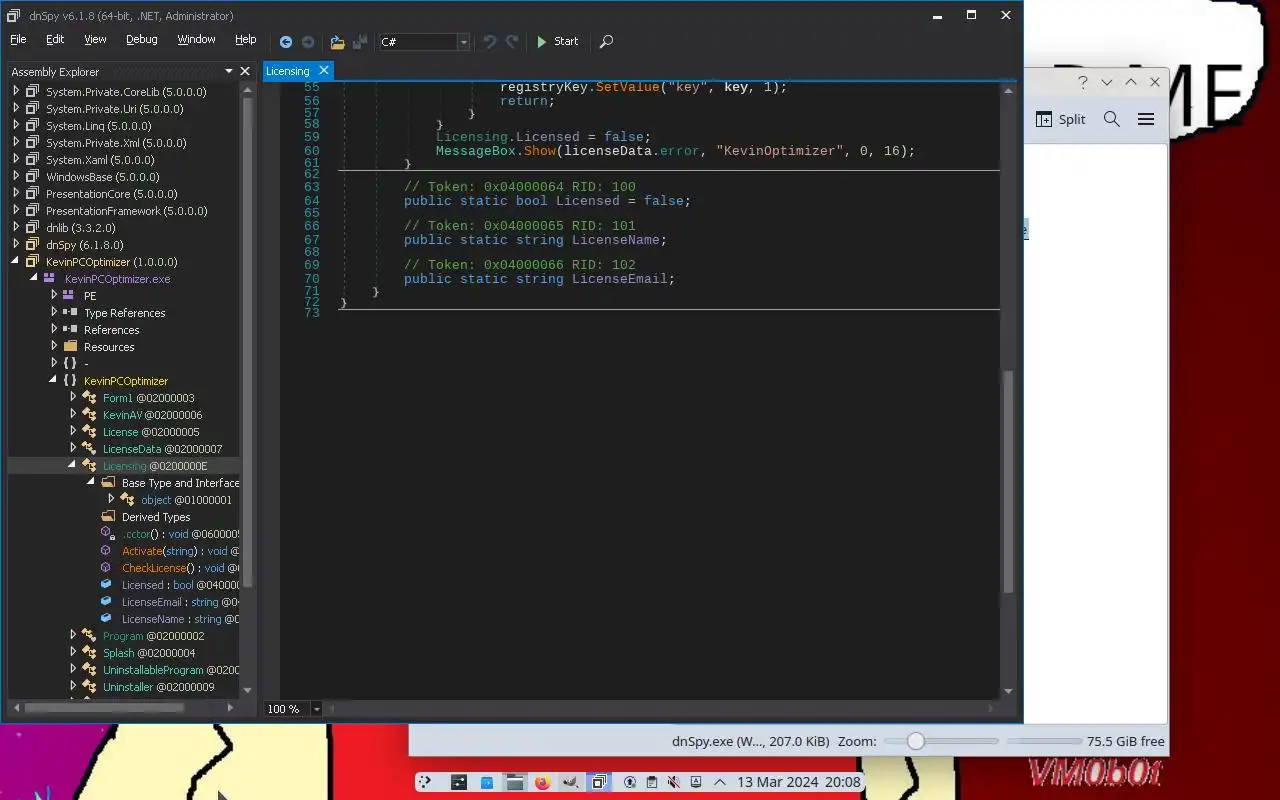Click Split button in background window

1060,119
